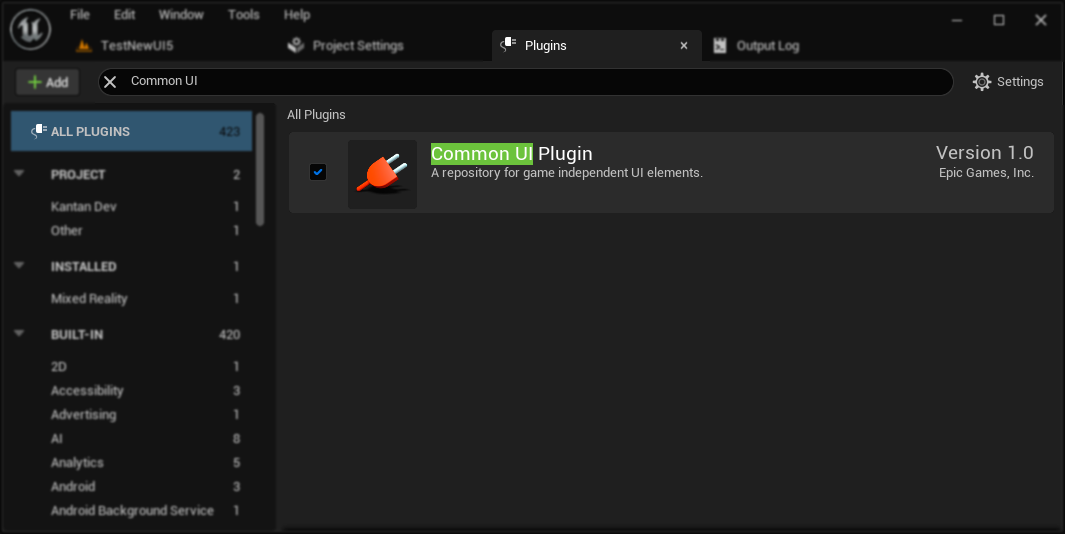Select the 2D category
Image resolution: width=1065 pixels, height=534 pixels.
click(x=132, y=366)
